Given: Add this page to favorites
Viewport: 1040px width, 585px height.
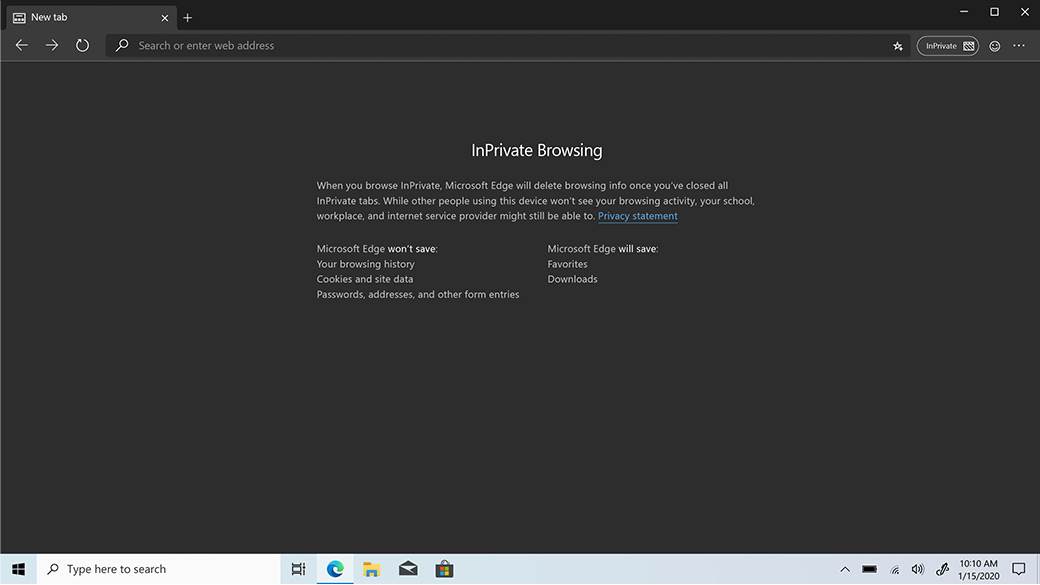Looking at the screenshot, I should click(x=897, y=45).
